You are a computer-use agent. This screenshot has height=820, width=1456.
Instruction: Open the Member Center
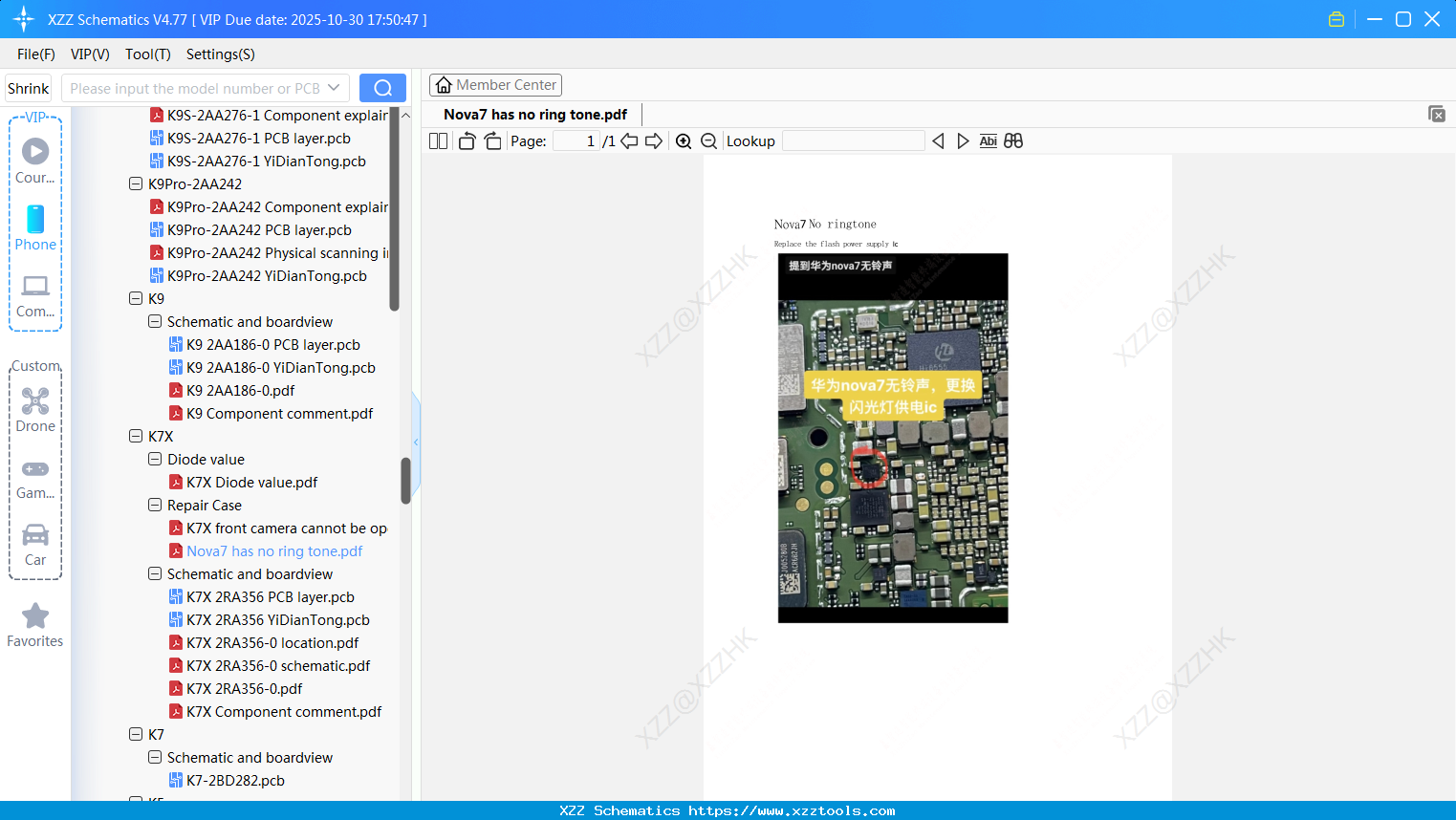coord(495,85)
